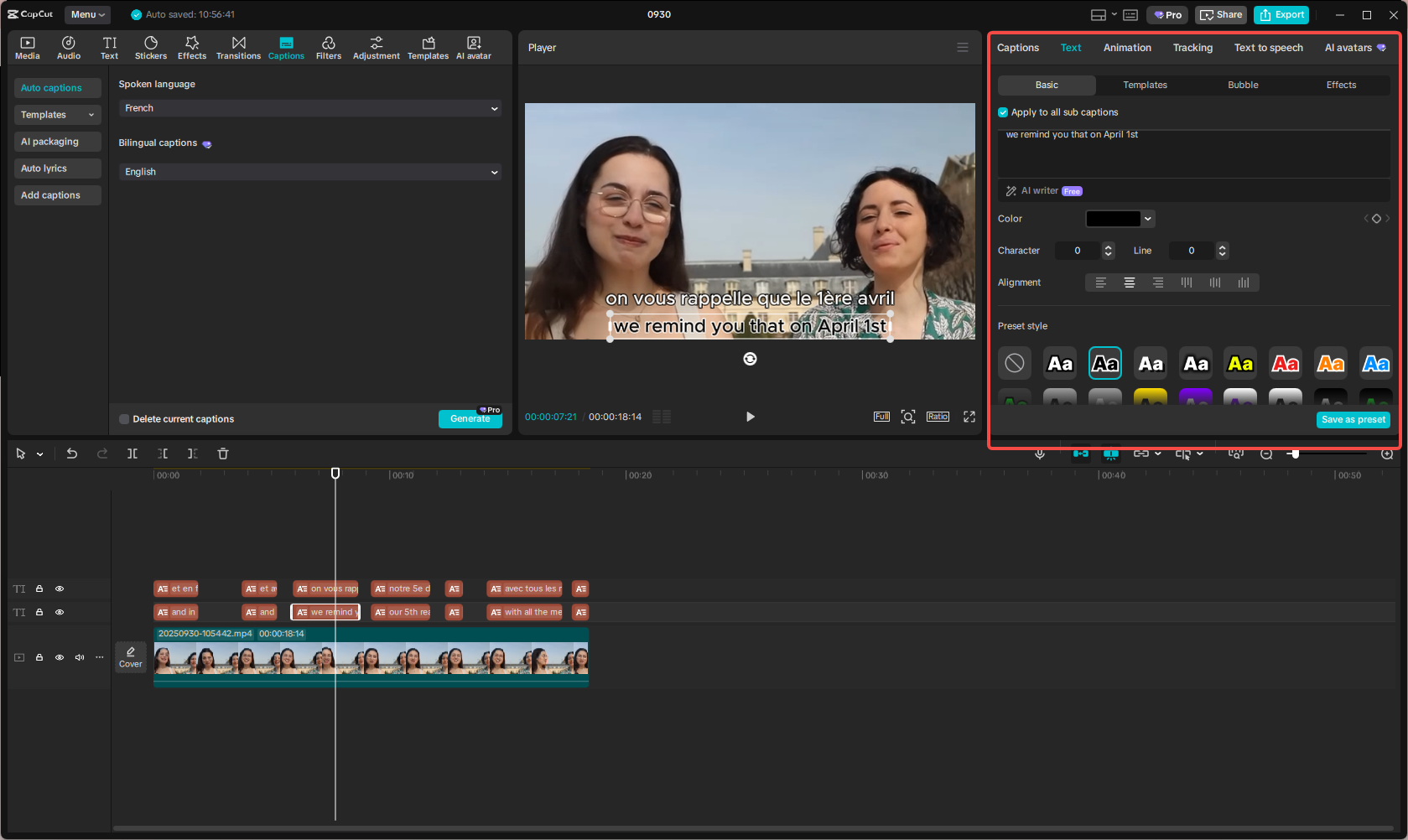Enable Delete current captions checkbox

pos(124,419)
